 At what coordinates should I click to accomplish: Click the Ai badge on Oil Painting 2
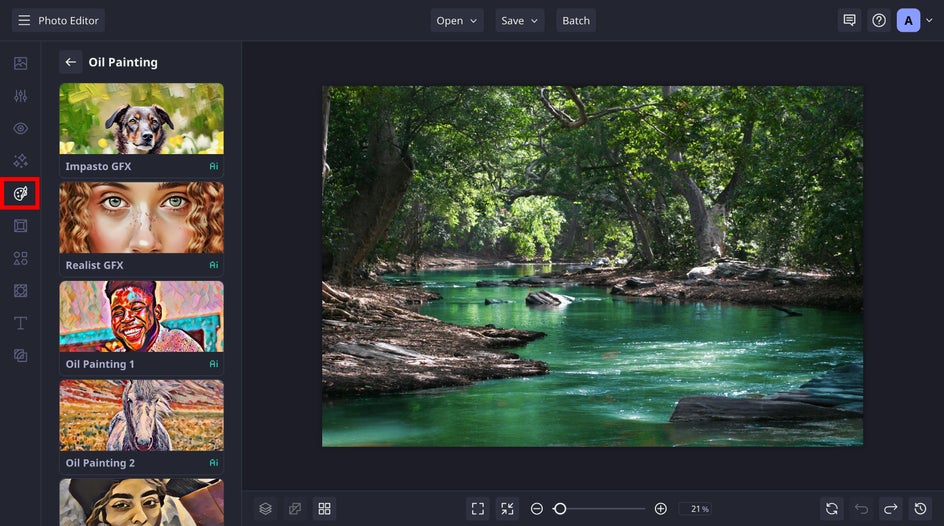tap(214, 462)
